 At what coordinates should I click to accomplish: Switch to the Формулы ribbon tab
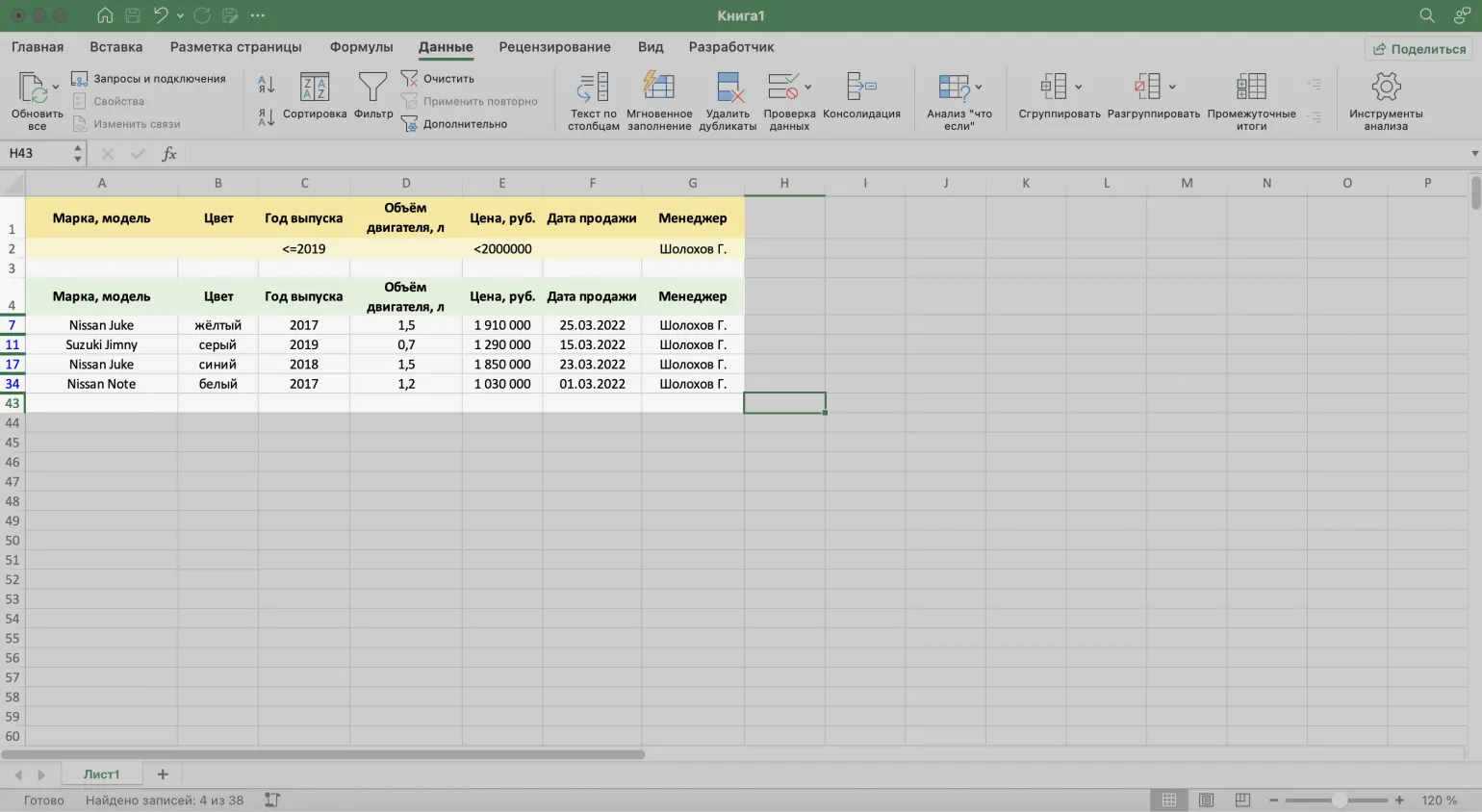click(x=361, y=47)
